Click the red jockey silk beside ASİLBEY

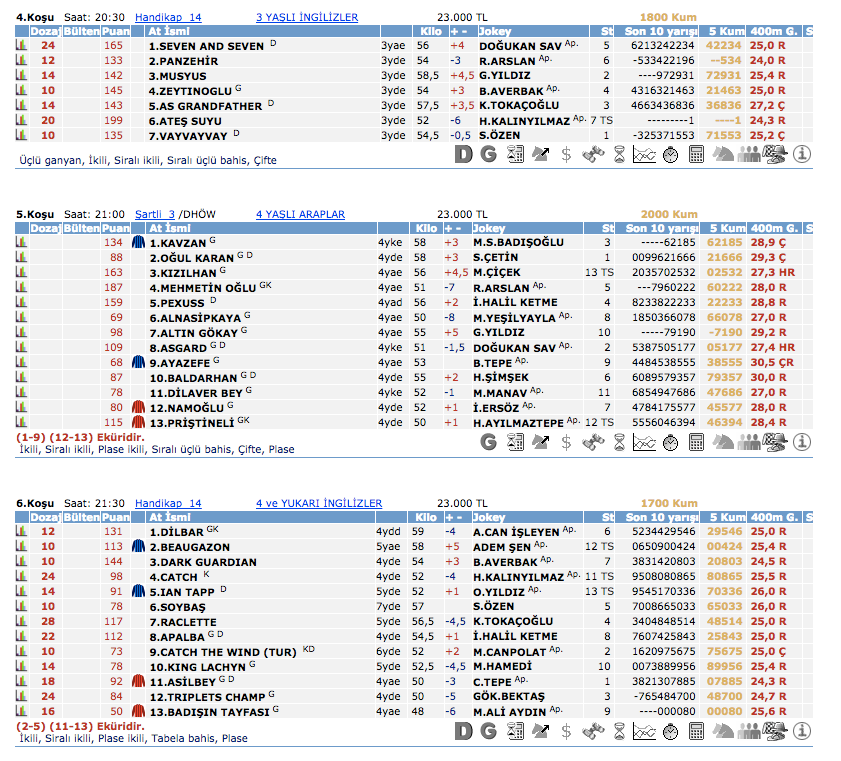139,681
